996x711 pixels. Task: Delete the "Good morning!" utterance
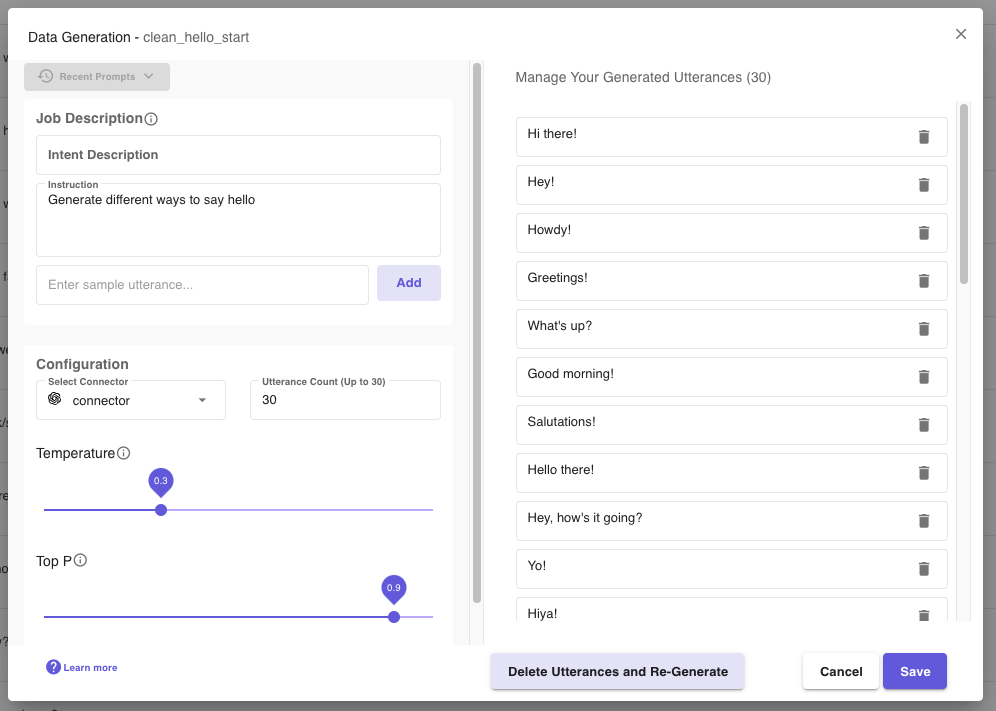(x=924, y=377)
